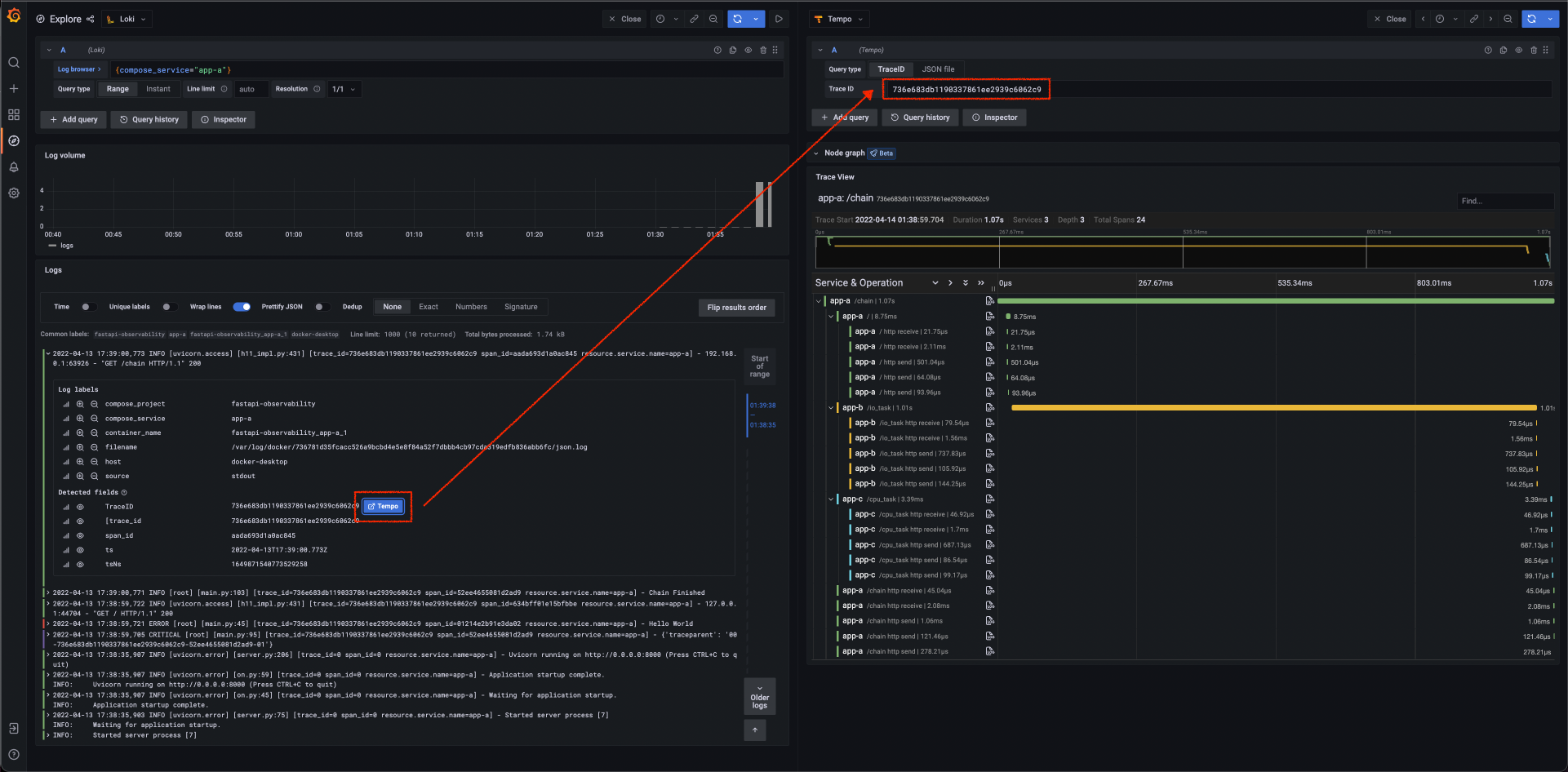This screenshot has height=772, width=1568.
Task: Shift Tempo time range backwards
Action: click(x=1423, y=19)
